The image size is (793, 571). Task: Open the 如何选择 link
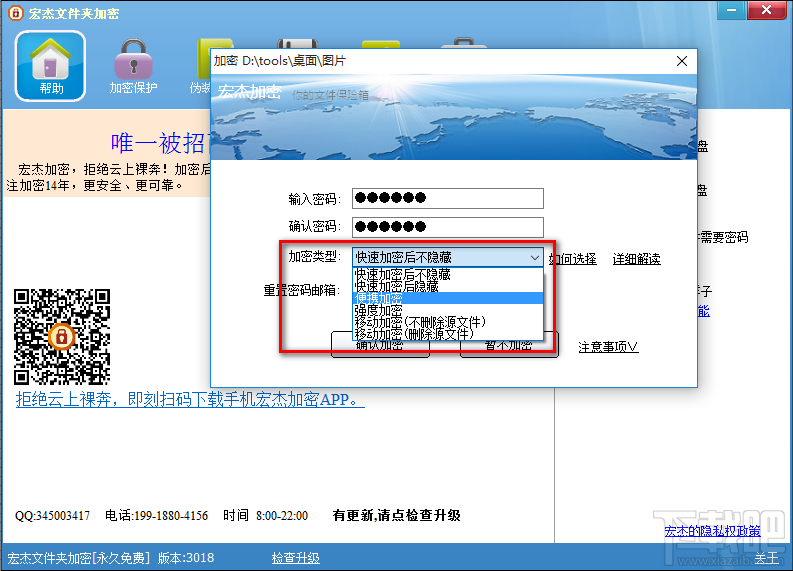[x=573, y=259]
